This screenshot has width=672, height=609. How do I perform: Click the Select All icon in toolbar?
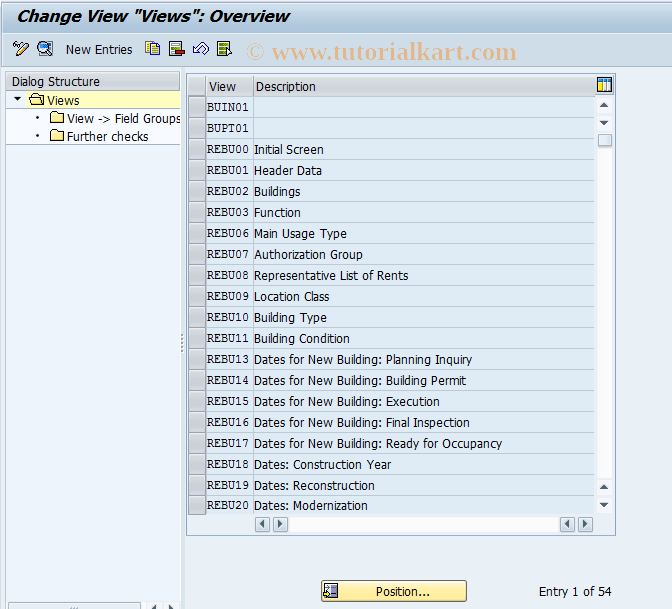pyautogui.click(x=225, y=48)
